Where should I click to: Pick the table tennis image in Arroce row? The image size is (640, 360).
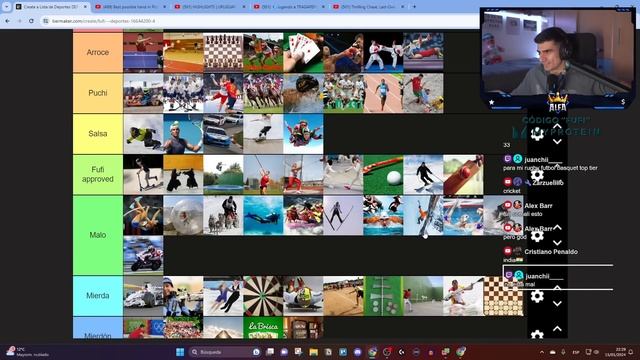[143, 53]
